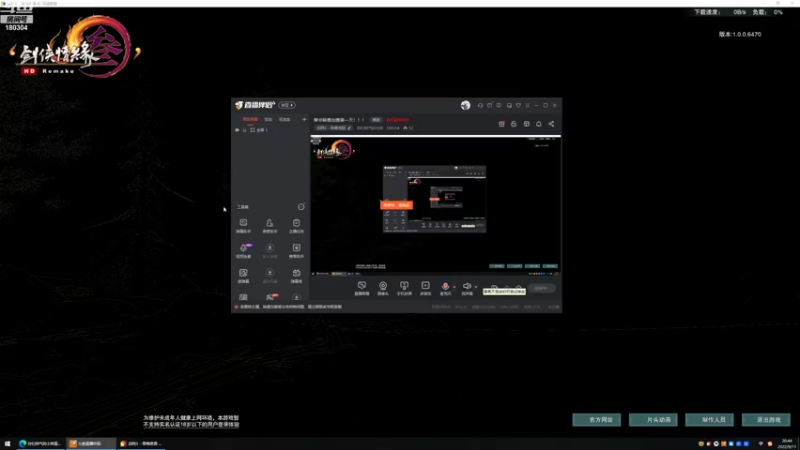
Task: Add screen capture source in toolbar
Action: pos(362,288)
